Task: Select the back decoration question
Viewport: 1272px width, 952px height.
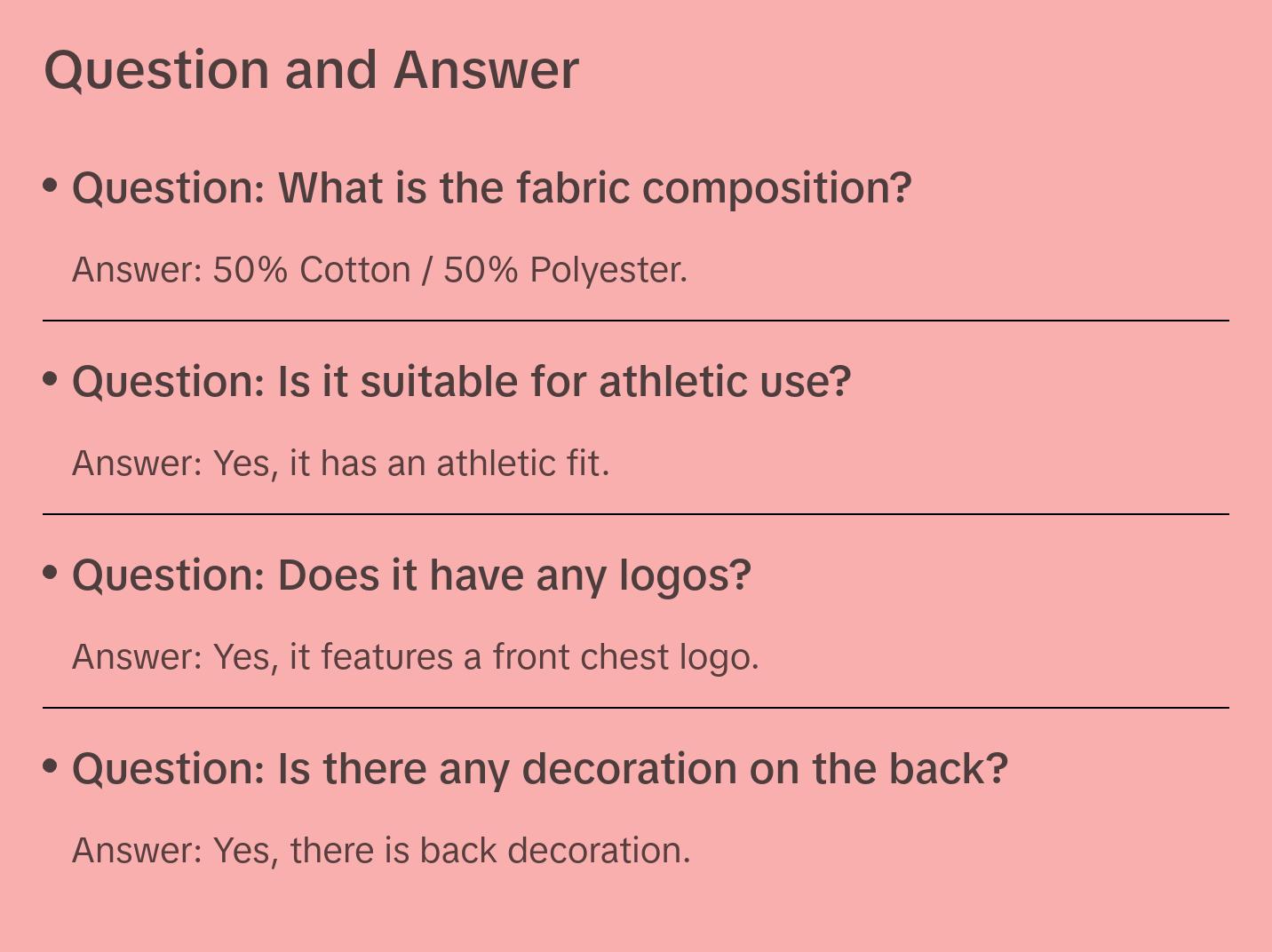Action: (x=540, y=769)
